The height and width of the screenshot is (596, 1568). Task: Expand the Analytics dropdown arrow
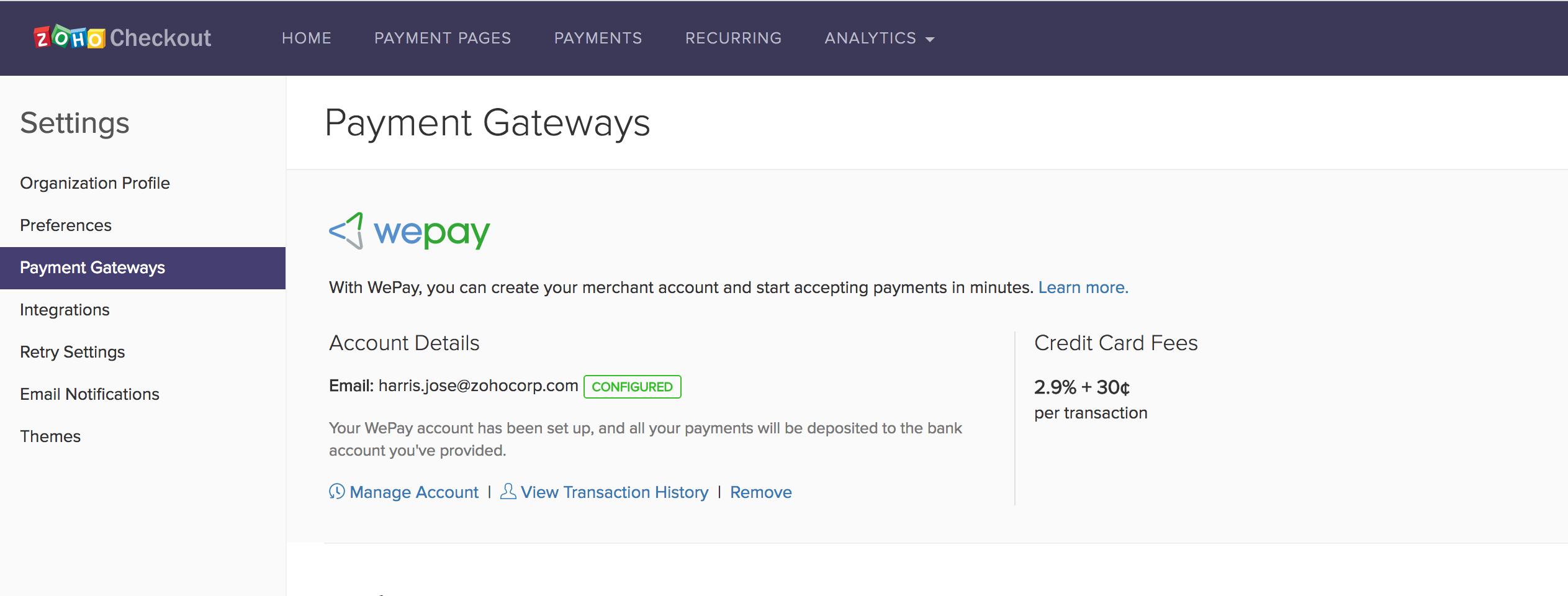pos(930,39)
